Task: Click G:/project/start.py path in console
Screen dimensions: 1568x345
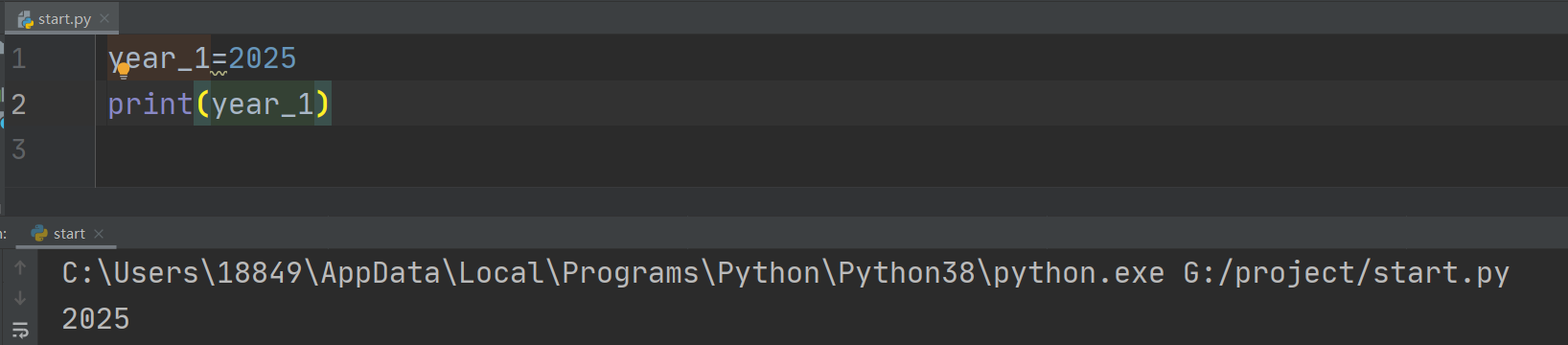Action: point(1347,273)
